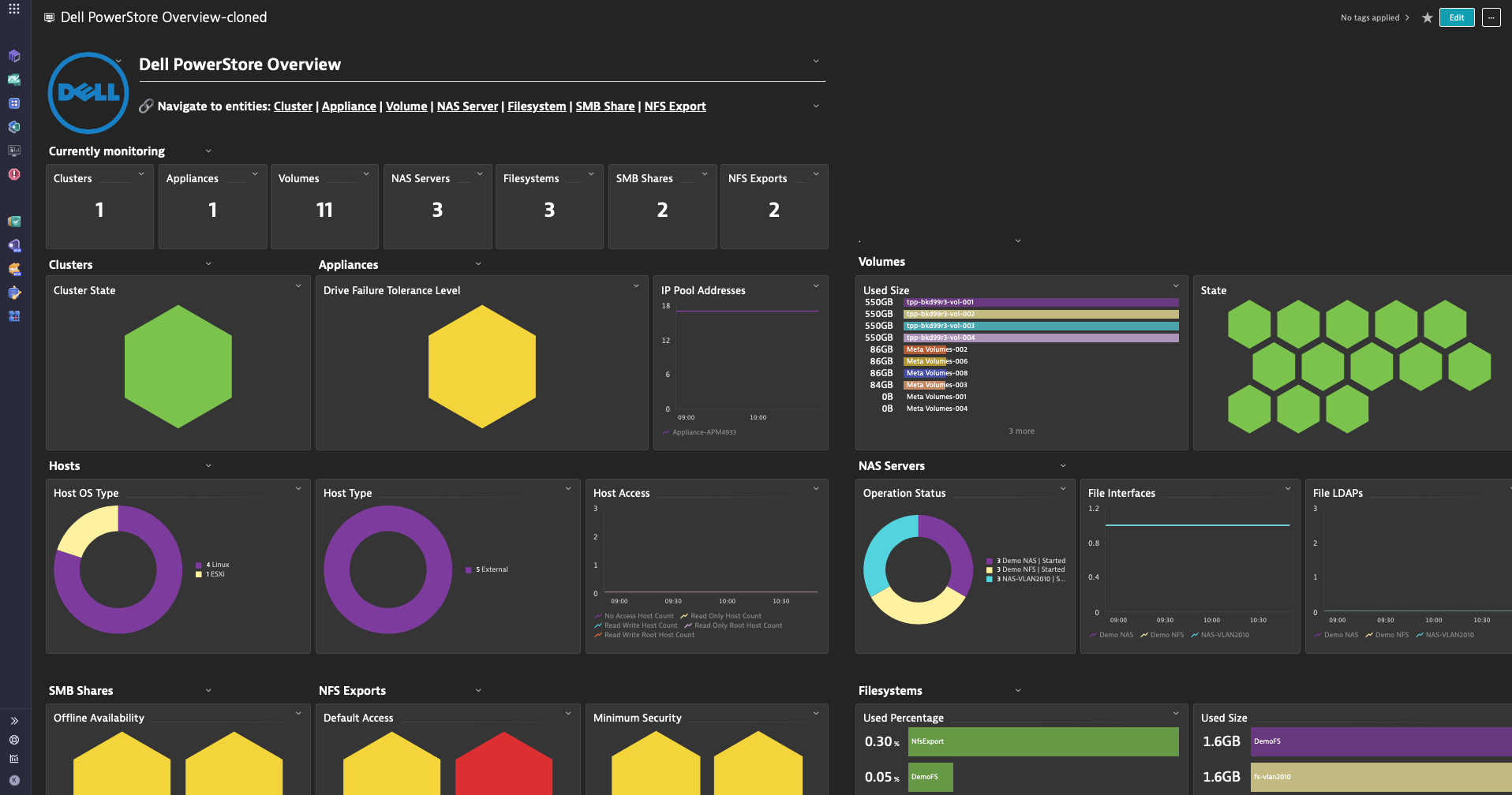The width and height of the screenshot is (1512, 795).
Task: Toggle Read Only Root Host Count legend entry
Action: (x=733, y=625)
